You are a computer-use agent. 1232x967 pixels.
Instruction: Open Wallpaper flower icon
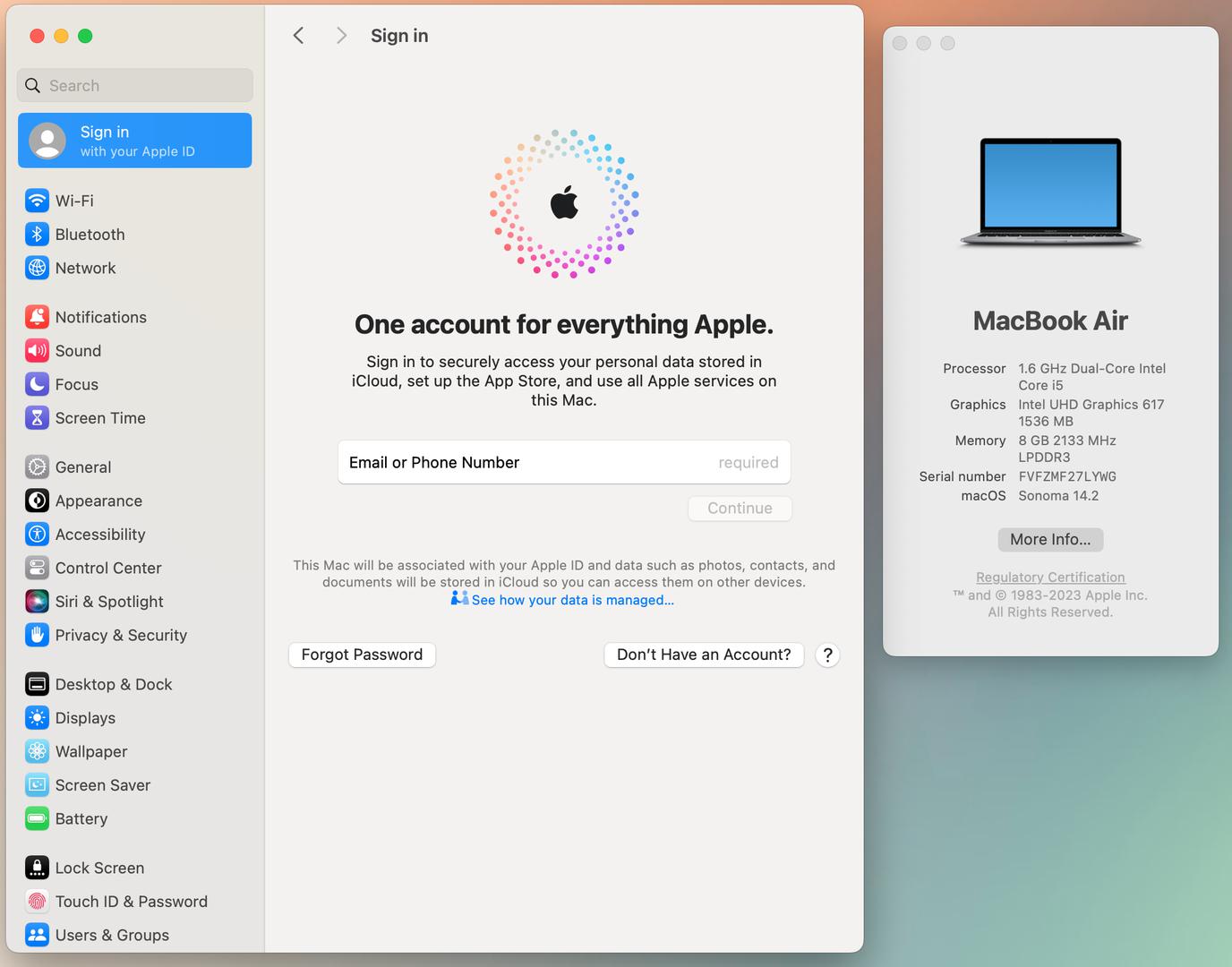point(37,751)
